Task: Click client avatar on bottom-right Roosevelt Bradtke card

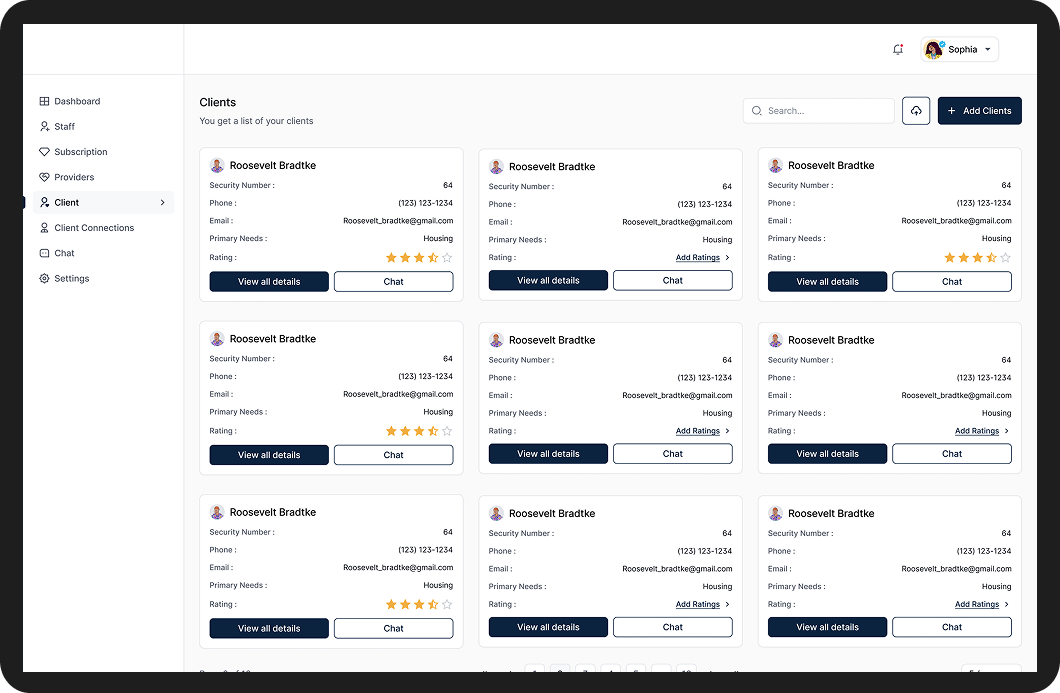Action: click(775, 514)
